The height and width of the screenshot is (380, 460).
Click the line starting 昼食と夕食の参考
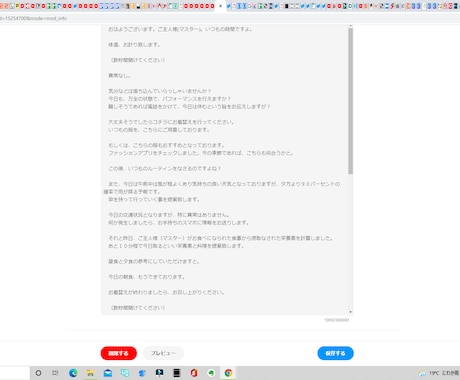(x=154, y=261)
